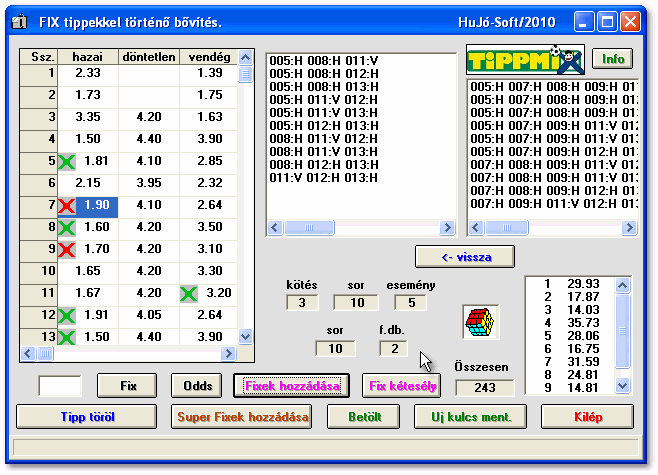Minimize the window
Screen dimensions: 658x475
[x=584, y=21]
